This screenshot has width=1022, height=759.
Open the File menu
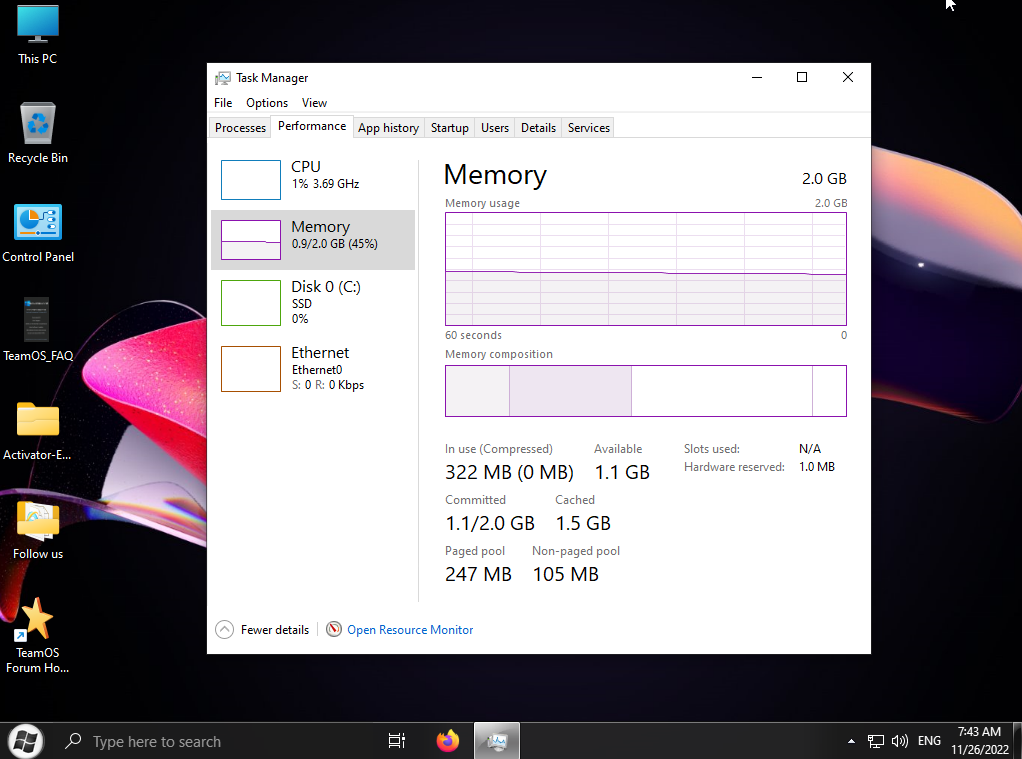pyautogui.click(x=223, y=103)
